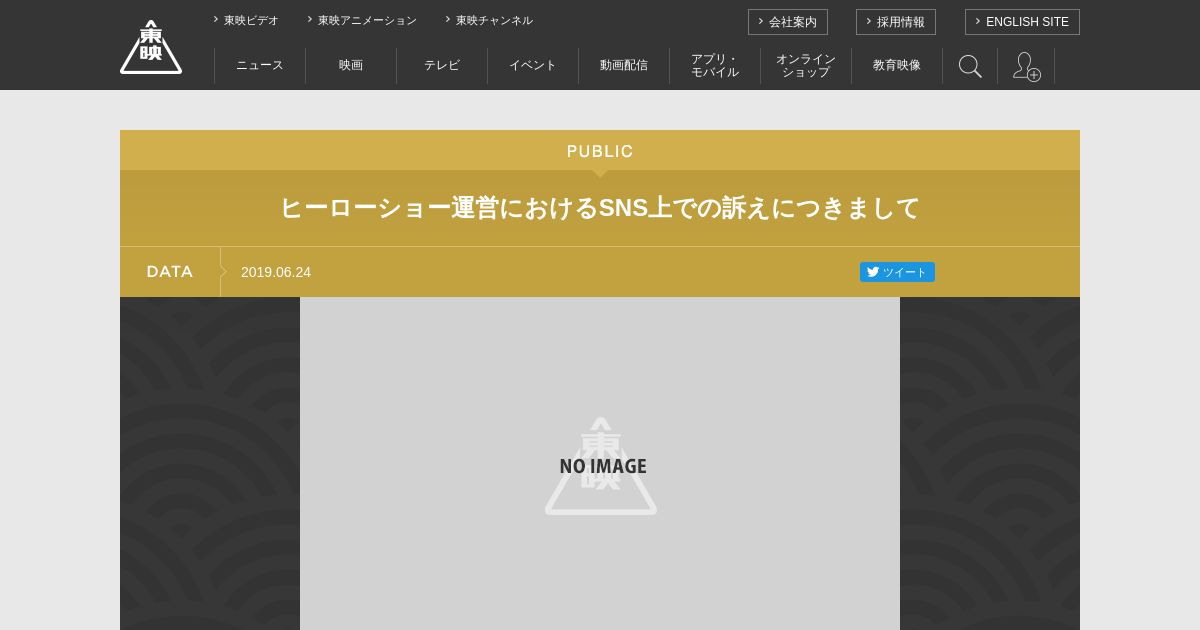Viewport: 1200px width, 630px height.
Task: Open the オンラインショップ menu item
Action: pos(806,66)
